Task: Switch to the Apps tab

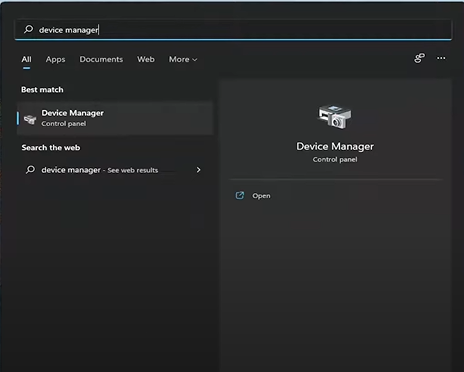Action: pyautogui.click(x=55, y=59)
